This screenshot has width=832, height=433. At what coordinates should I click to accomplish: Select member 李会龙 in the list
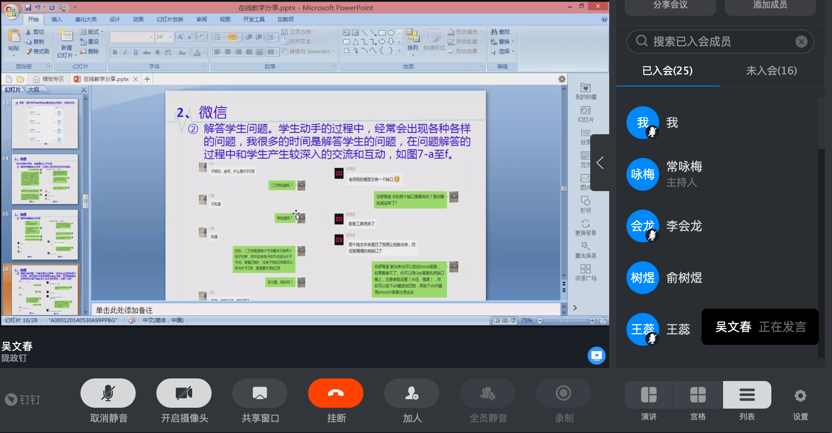coord(719,226)
